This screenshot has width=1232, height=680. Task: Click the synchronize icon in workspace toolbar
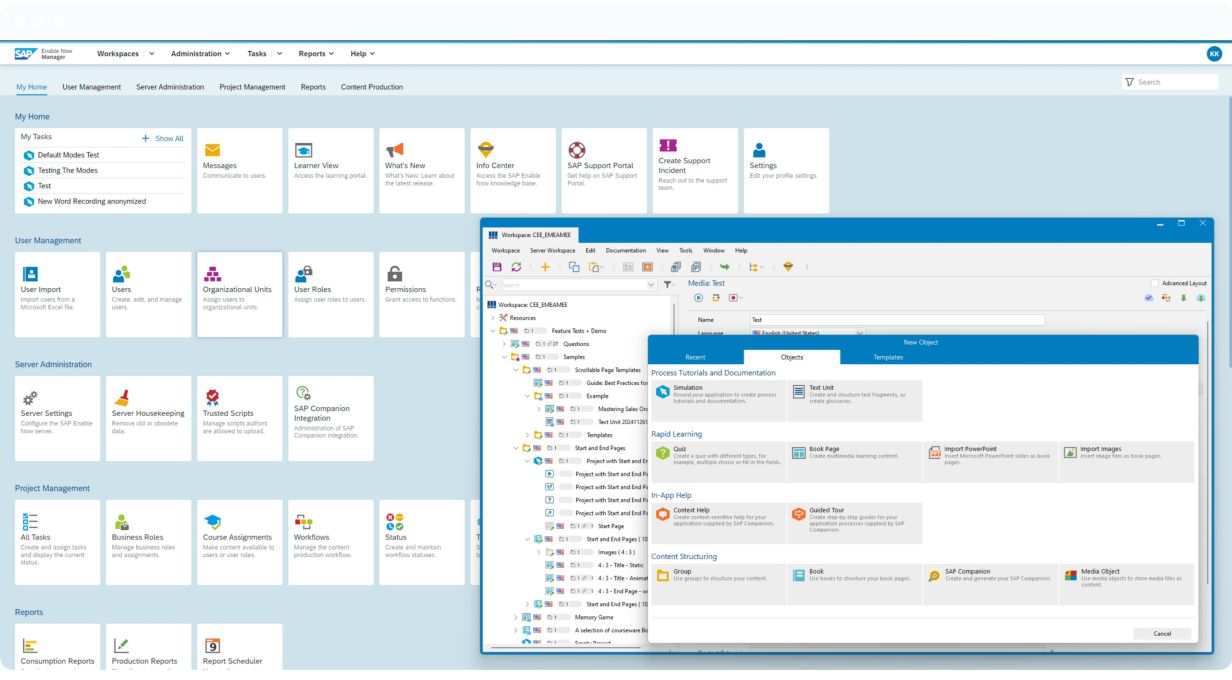516,267
